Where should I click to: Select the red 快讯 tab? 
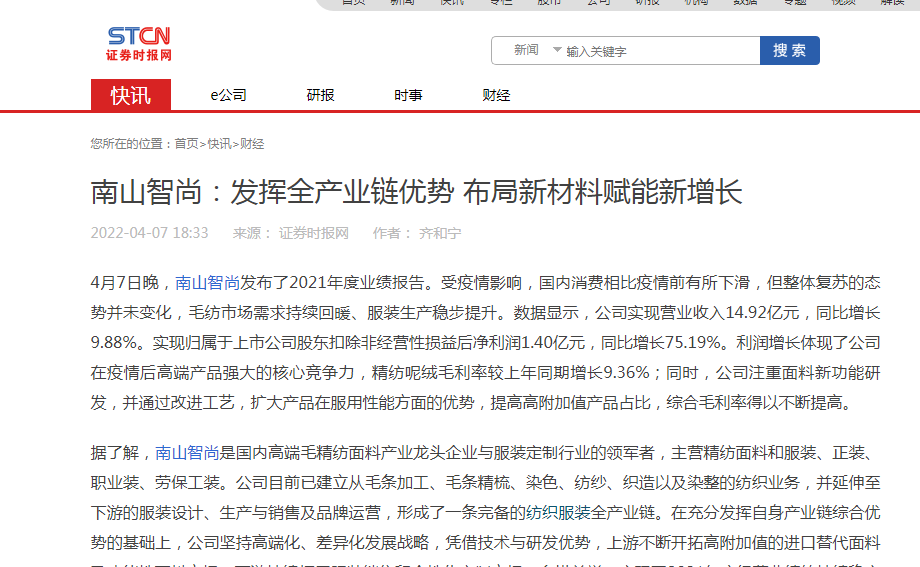click(x=131, y=95)
